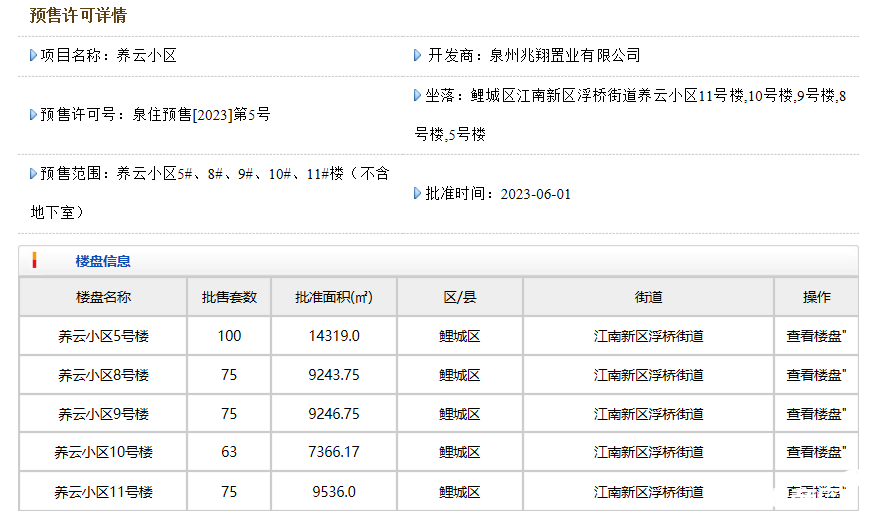Viewport: 871px width, 524px height.
Task: Select the 养云小区5号楼 name cell
Action: 103,336
